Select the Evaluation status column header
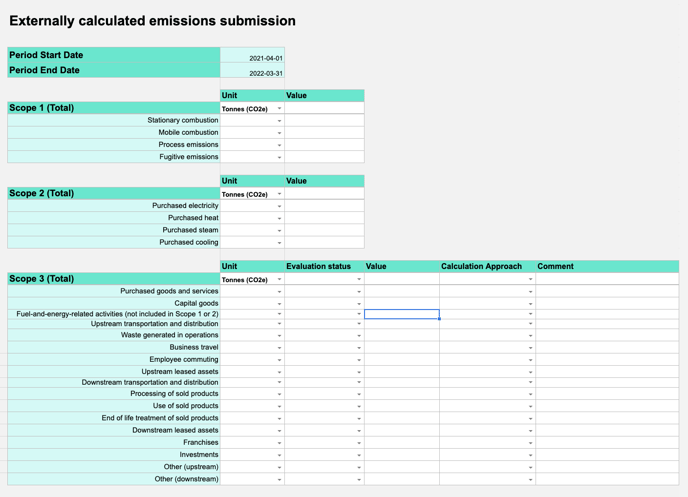Screen dimensions: 688x497 tap(324, 266)
